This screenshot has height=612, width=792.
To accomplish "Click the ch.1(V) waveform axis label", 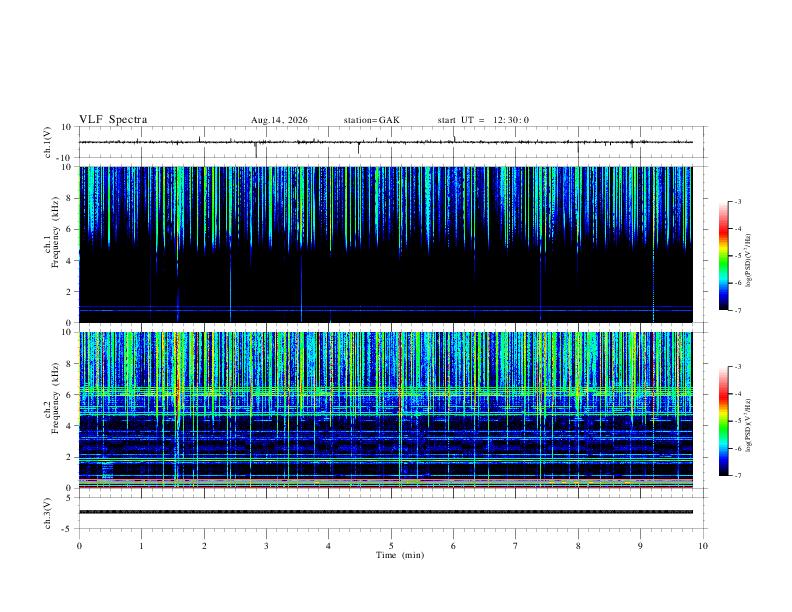I will [48, 142].
